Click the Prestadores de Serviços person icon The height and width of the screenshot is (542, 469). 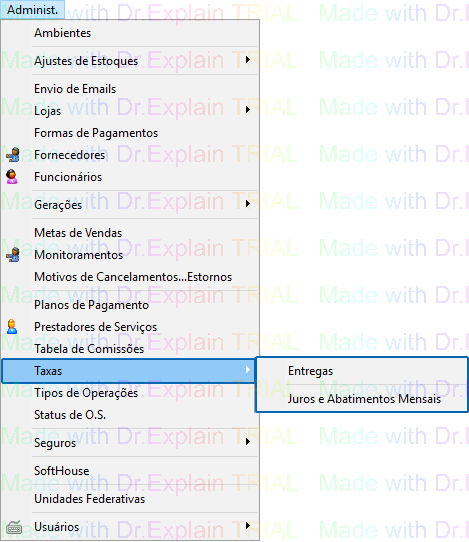(12, 327)
